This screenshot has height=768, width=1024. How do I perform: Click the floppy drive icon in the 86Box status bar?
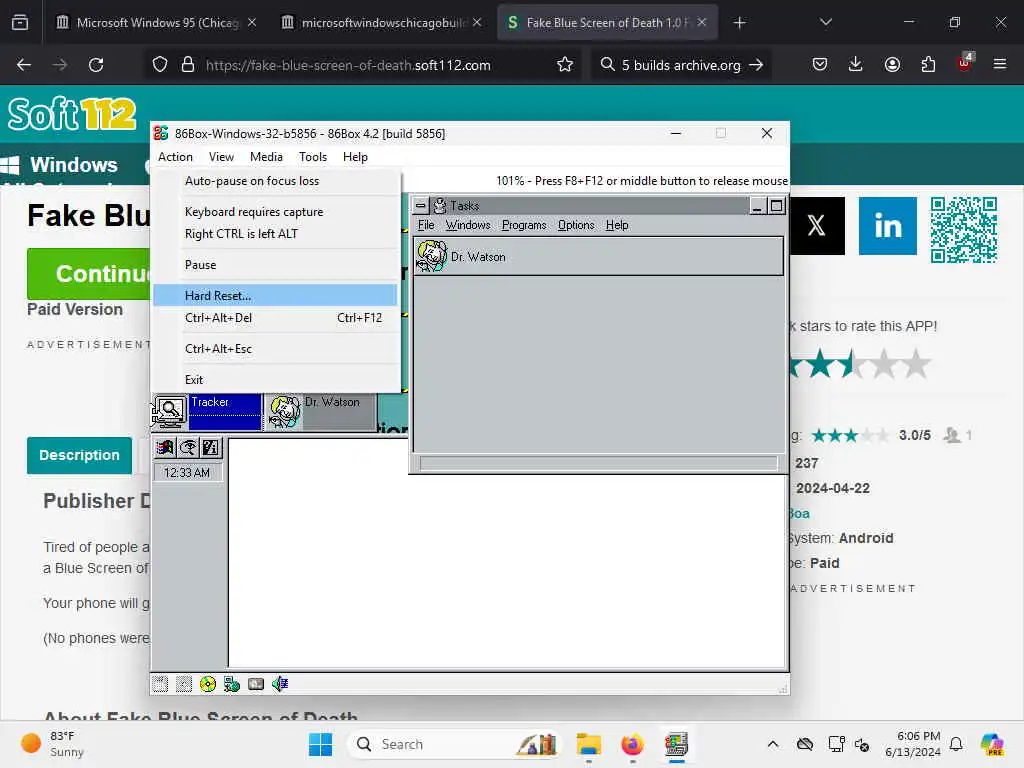click(x=160, y=684)
